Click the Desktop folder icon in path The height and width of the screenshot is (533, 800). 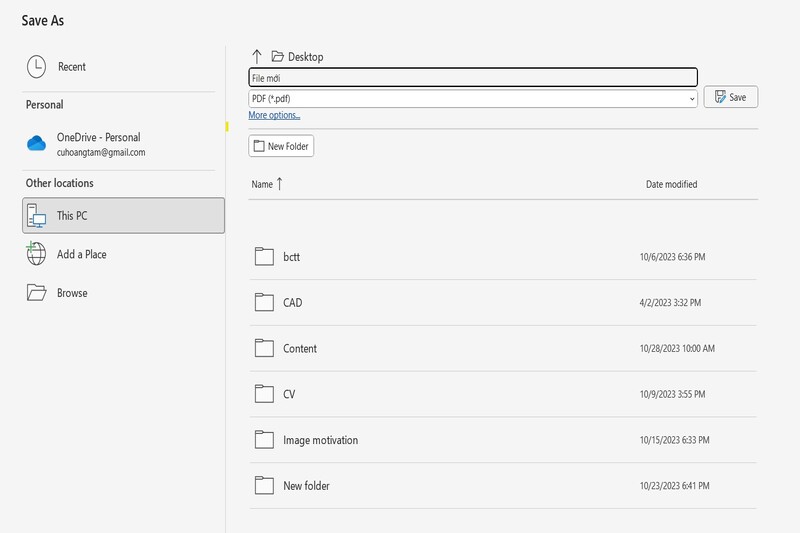[x=279, y=57]
